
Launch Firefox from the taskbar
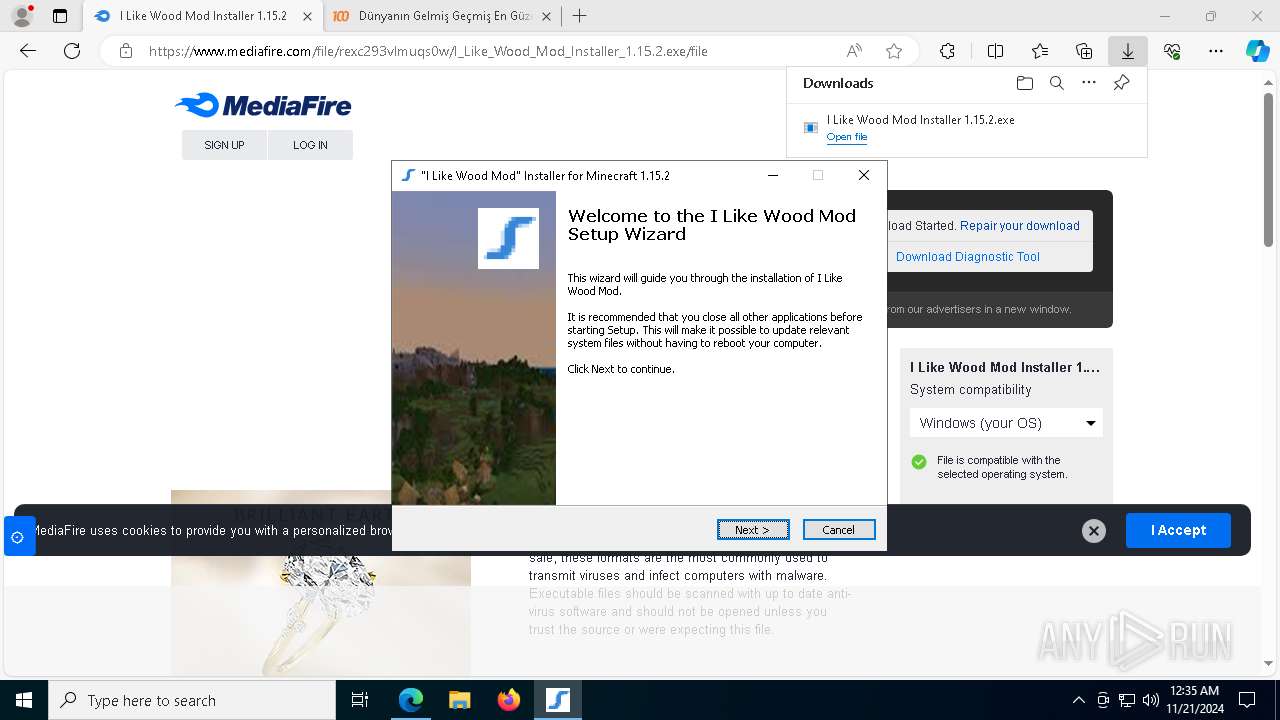point(508,700)
